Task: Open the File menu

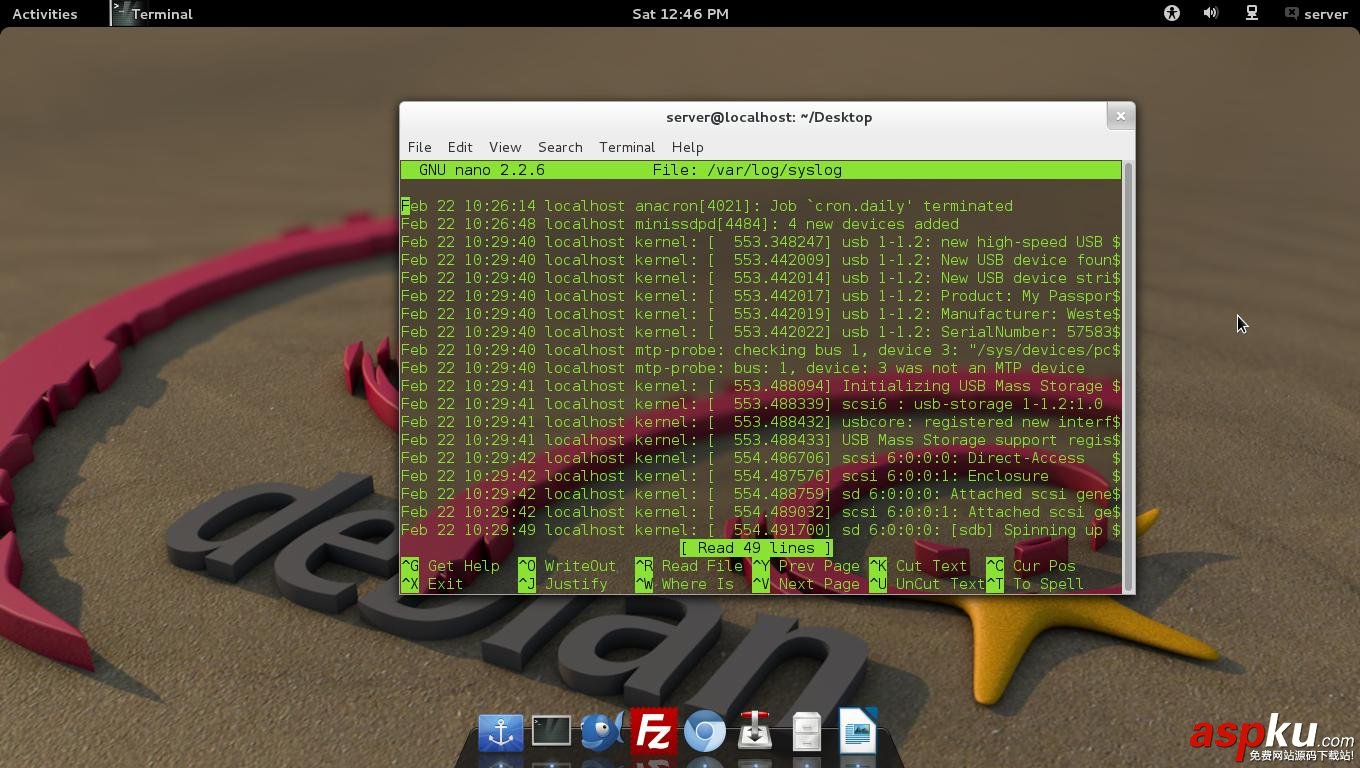Action: (x=419, y=147)
